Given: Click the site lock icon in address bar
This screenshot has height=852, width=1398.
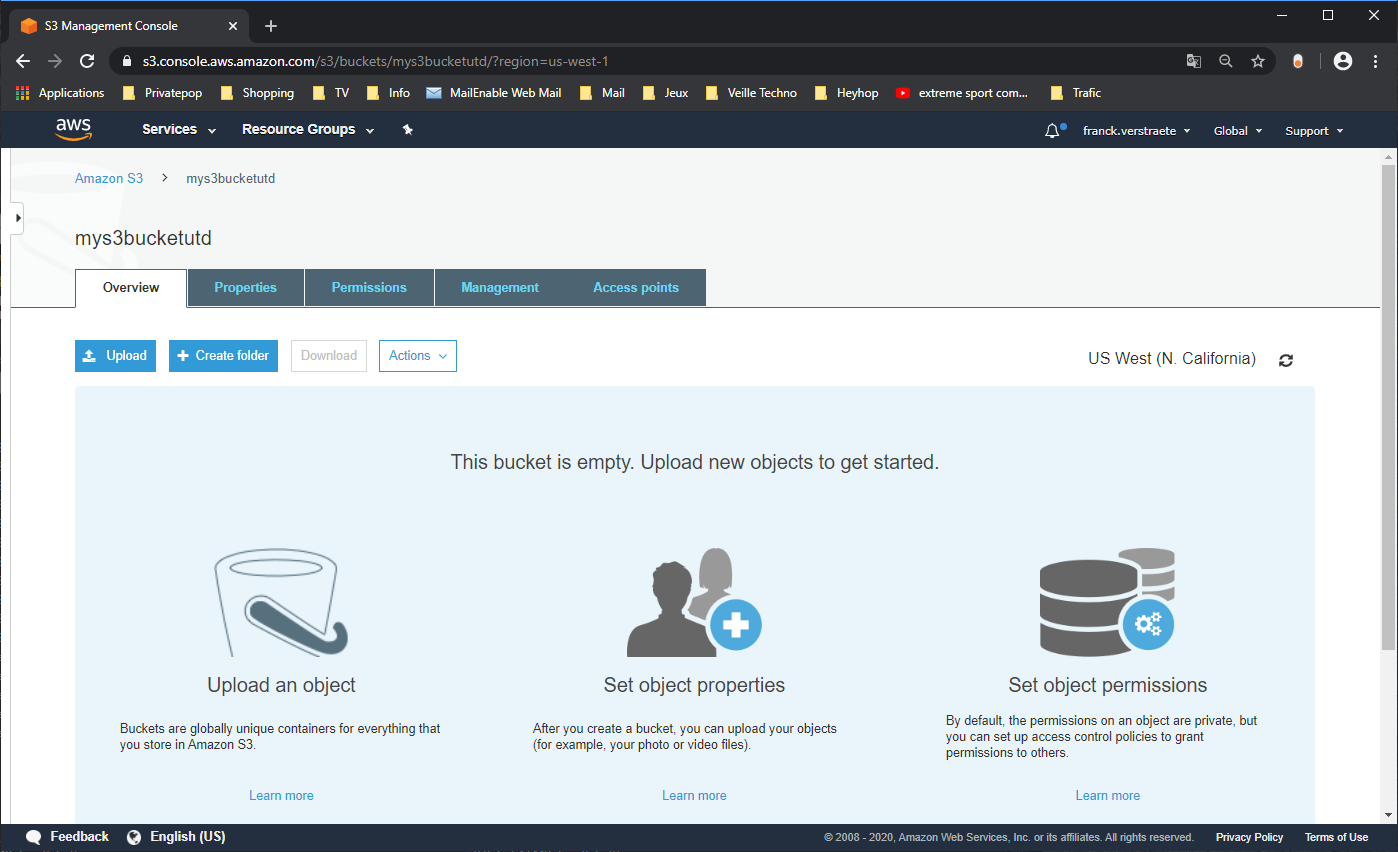Looking at the screenshot, I should pos(126,61).
